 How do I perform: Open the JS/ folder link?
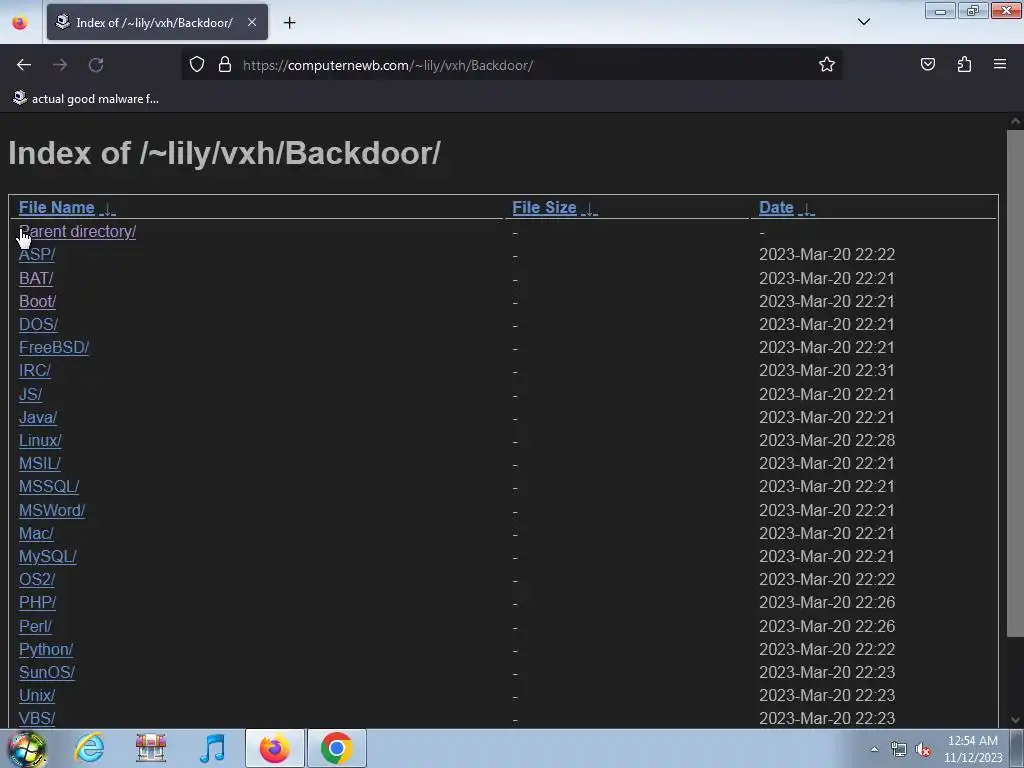(x=30, y=394)
